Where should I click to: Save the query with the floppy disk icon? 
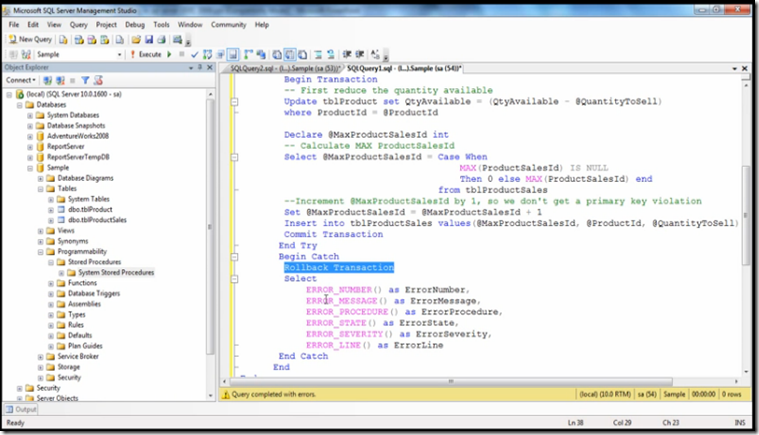(x=149, y=40)
